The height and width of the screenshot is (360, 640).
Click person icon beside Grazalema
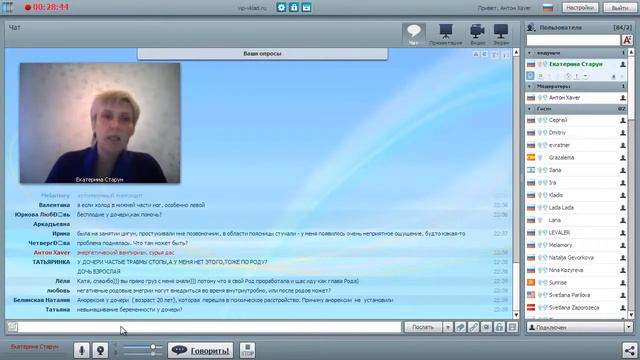click(622, 158)
